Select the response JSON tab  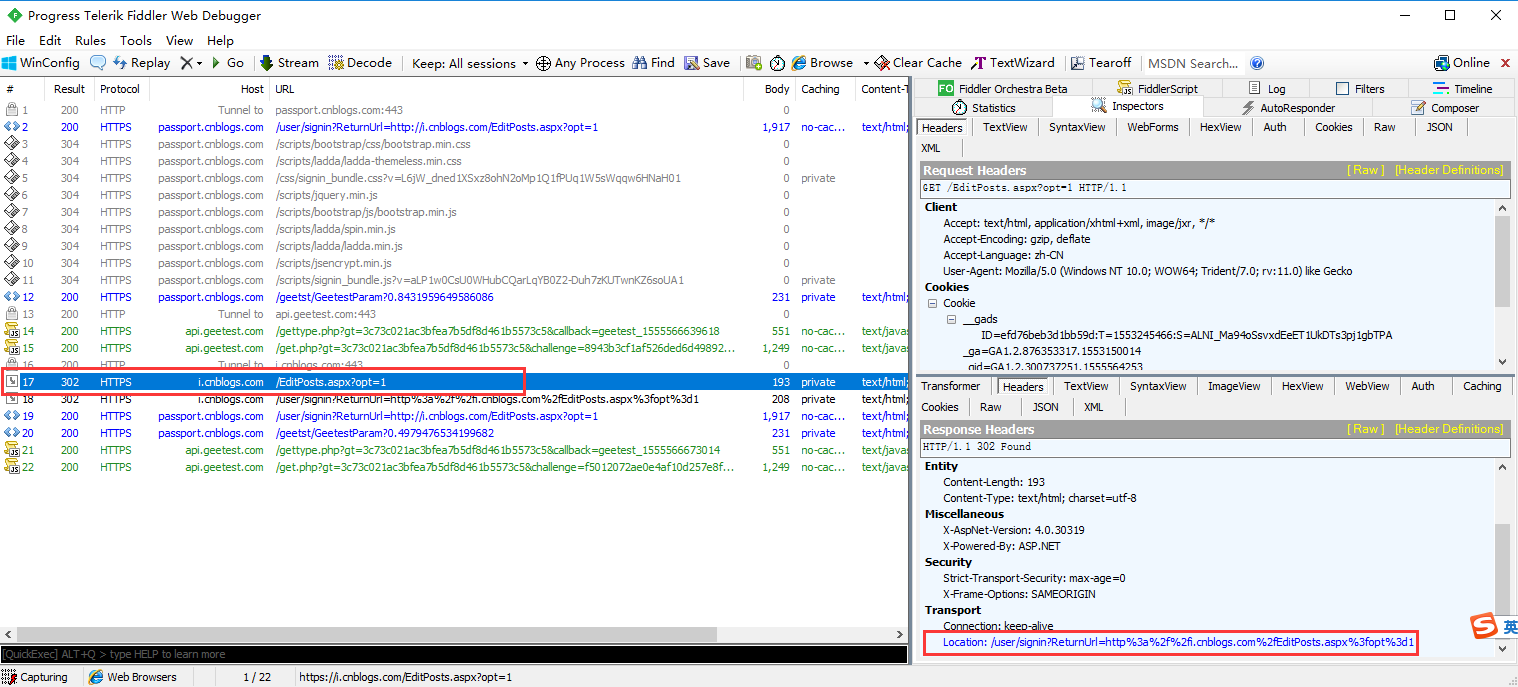[x=1045, y=407]
